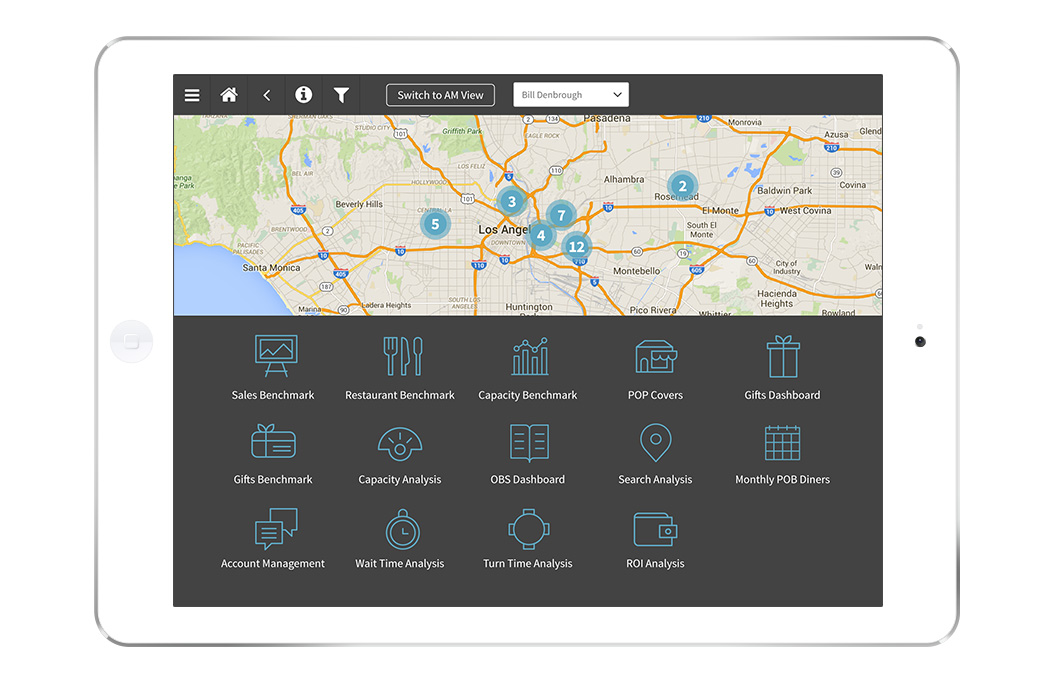Click the Santa Monica label on map

click(x=271, y=268)
